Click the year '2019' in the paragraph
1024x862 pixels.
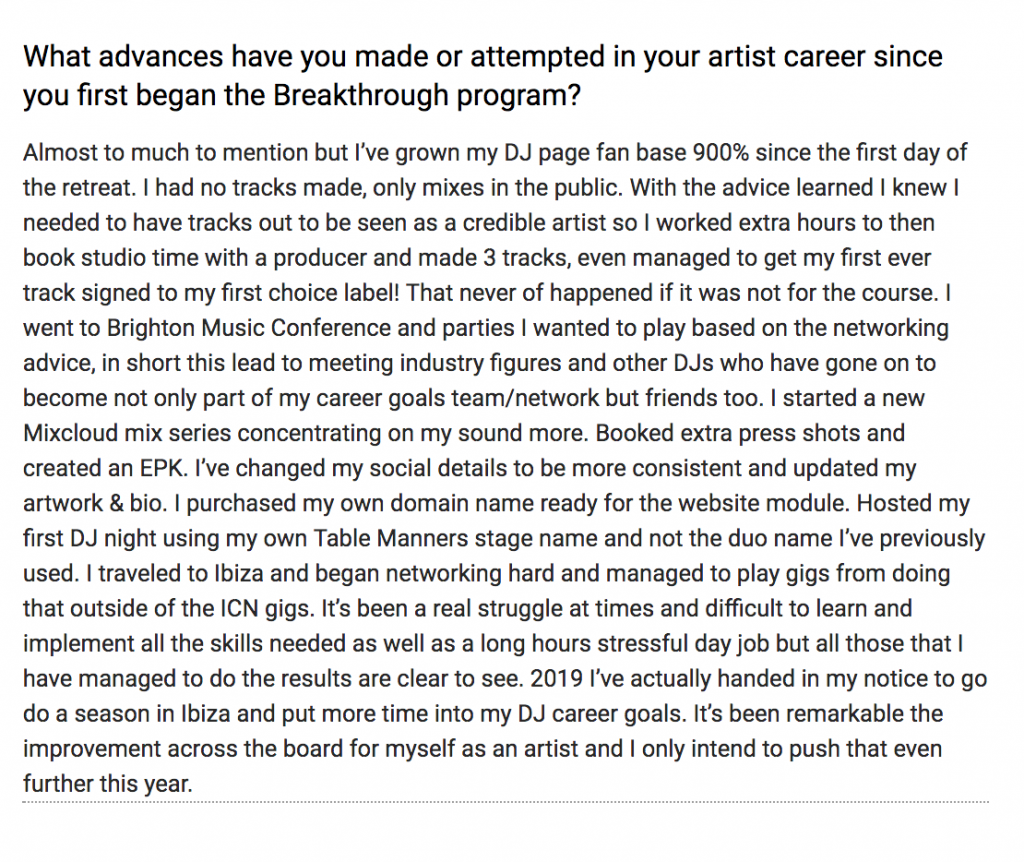click(x=556, y=678)
